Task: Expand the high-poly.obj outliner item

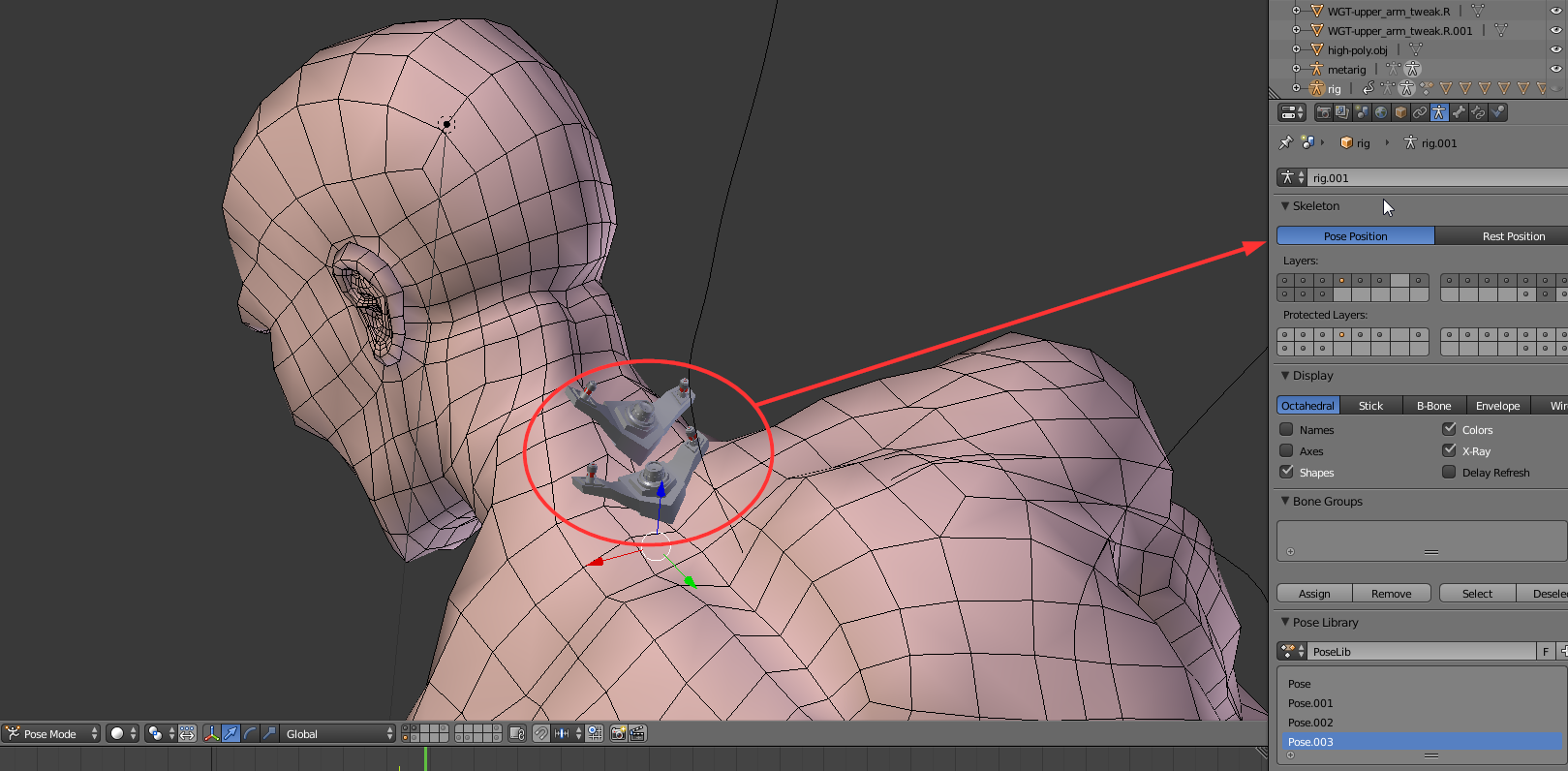Action: click(x=1296, y=49)
